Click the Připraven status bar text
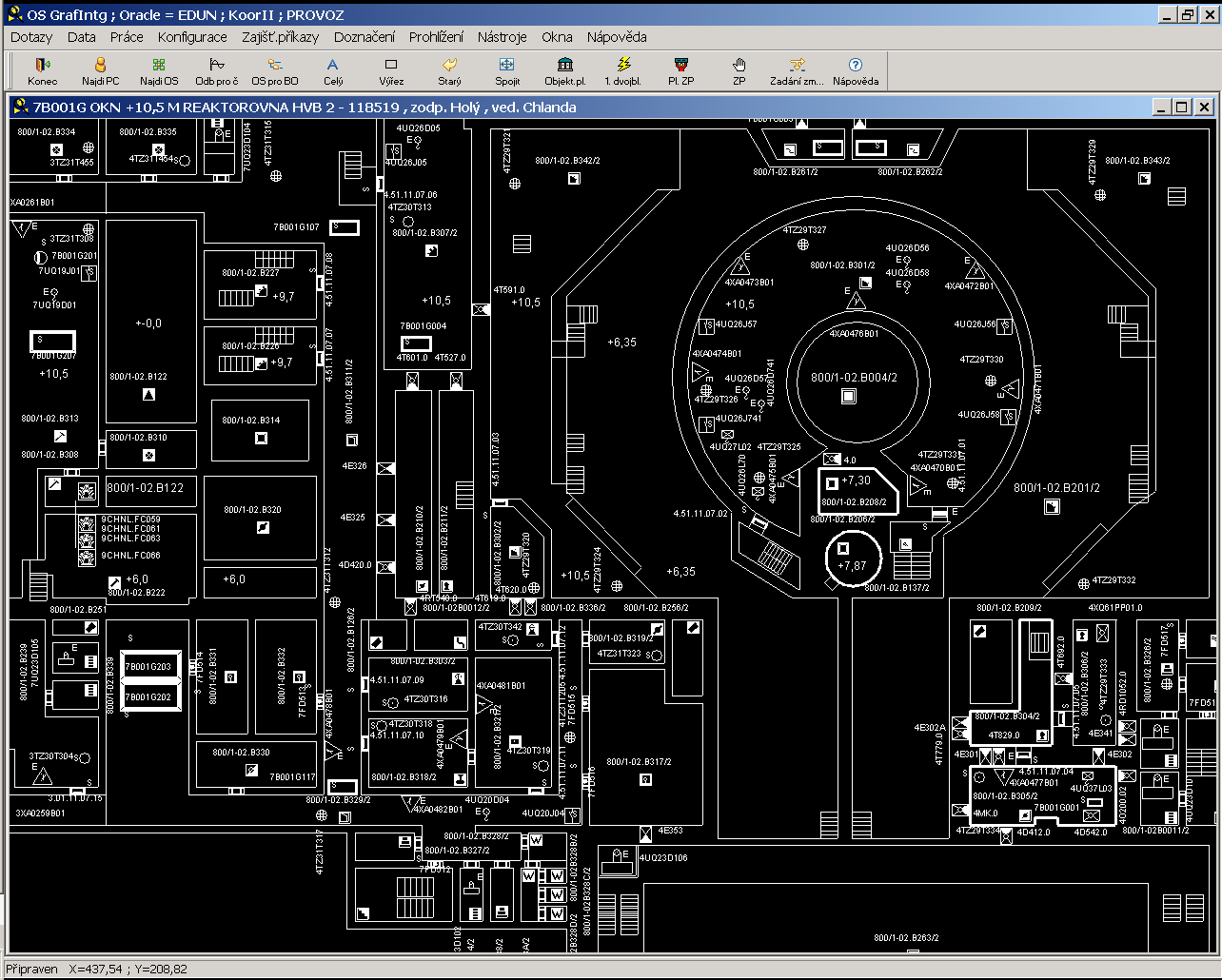 coord(31,970)
